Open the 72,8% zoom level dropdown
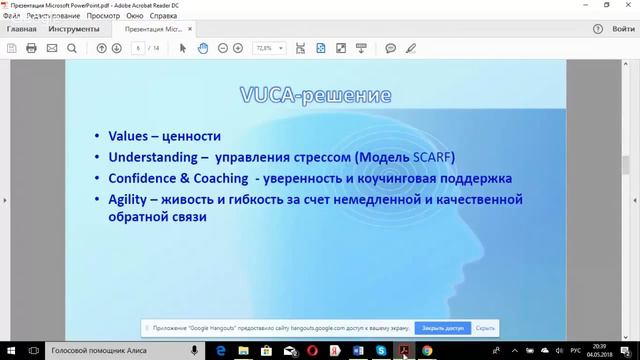The height and width of the screenshot is (360, 640). click(269, 48)
